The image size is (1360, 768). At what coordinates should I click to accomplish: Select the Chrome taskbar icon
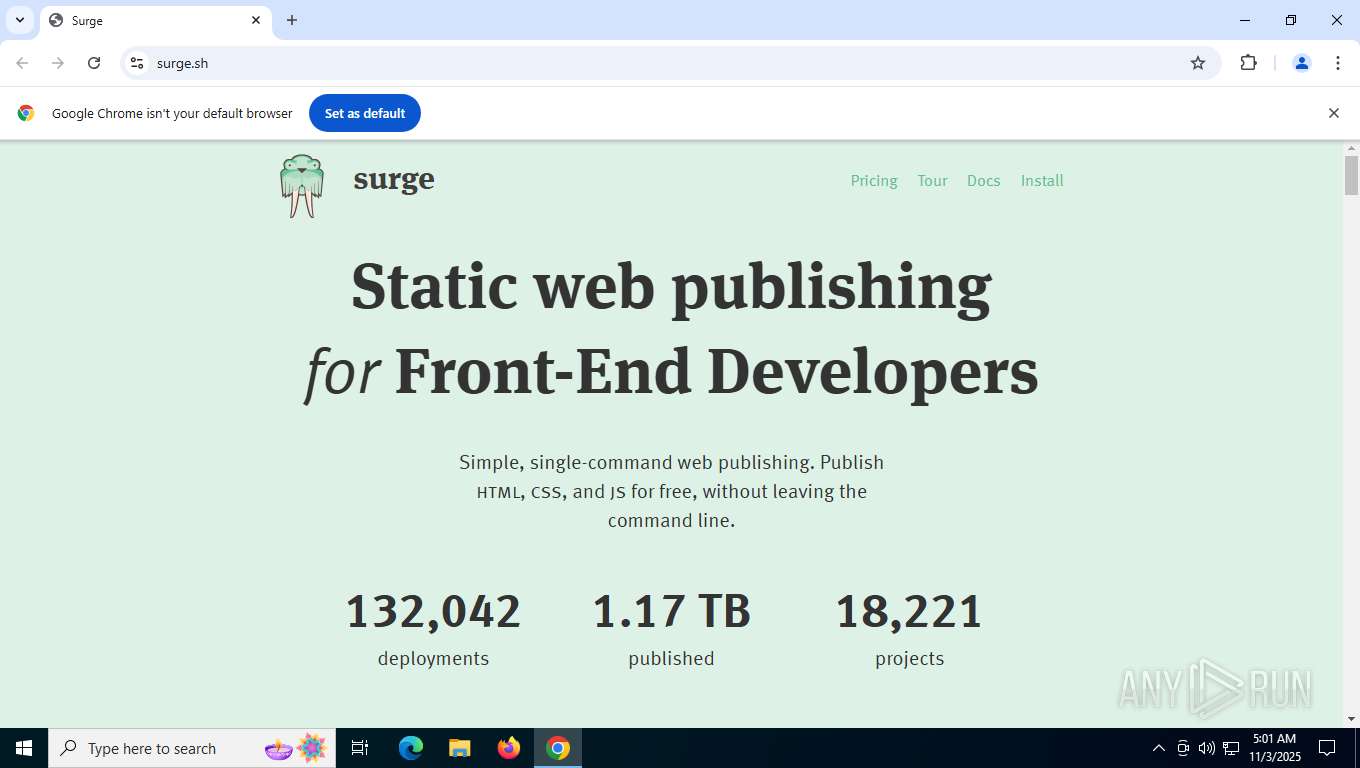[558, 748]
